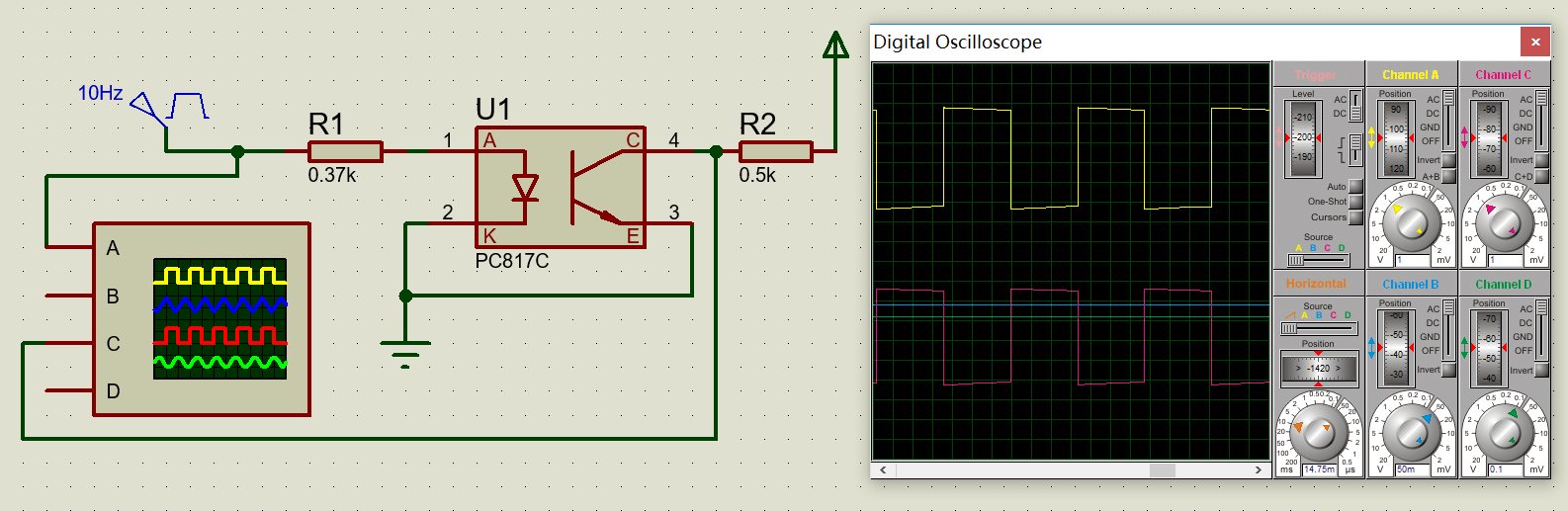Image resolution: width=1568 pixels, height=511 pixels.
Task: Click the blue Channel B position arrow
Action: [x=1372, y=347]
